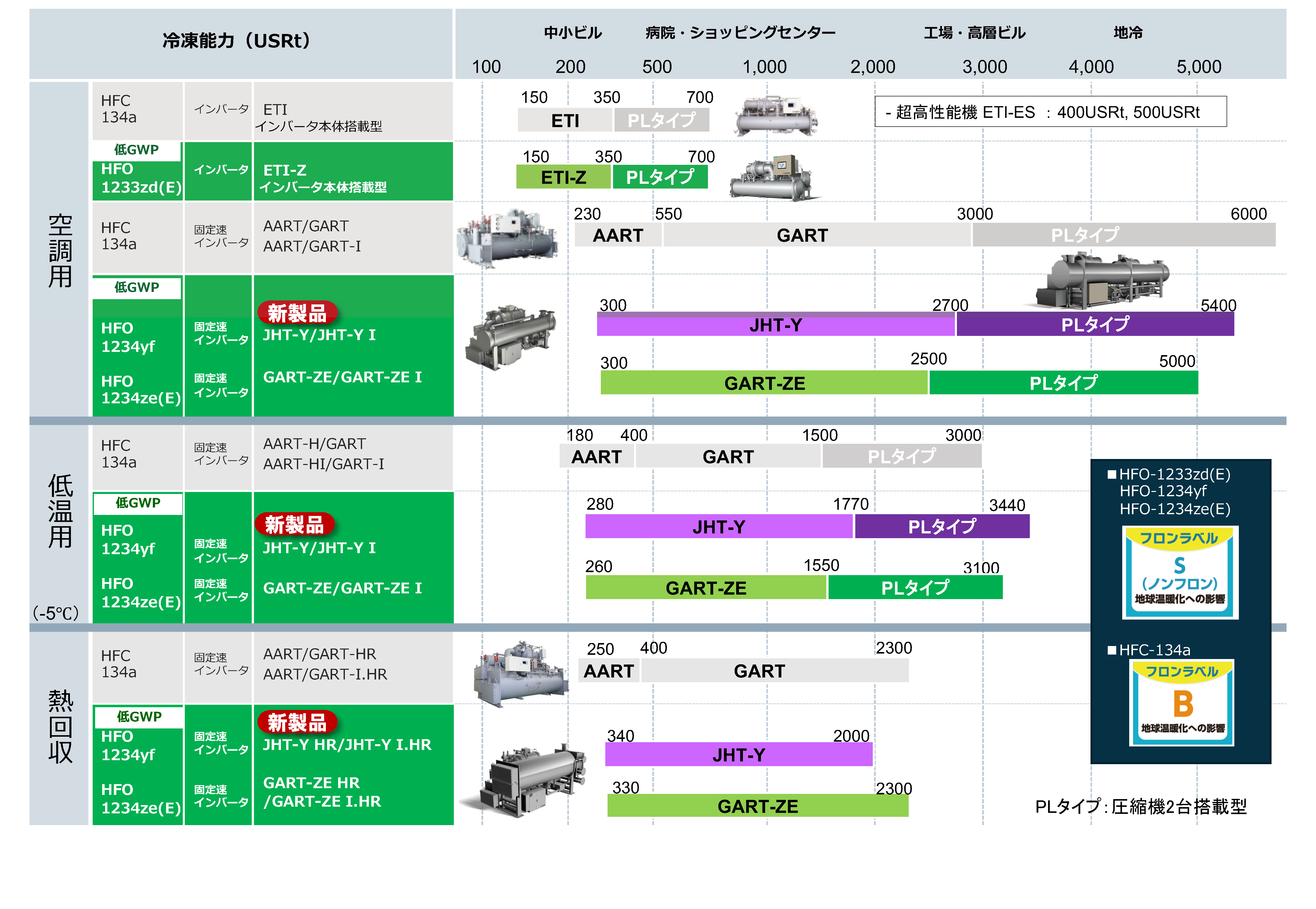Click the JHT-Y HR/JHT-Y I.HR model name

point(347,744)
